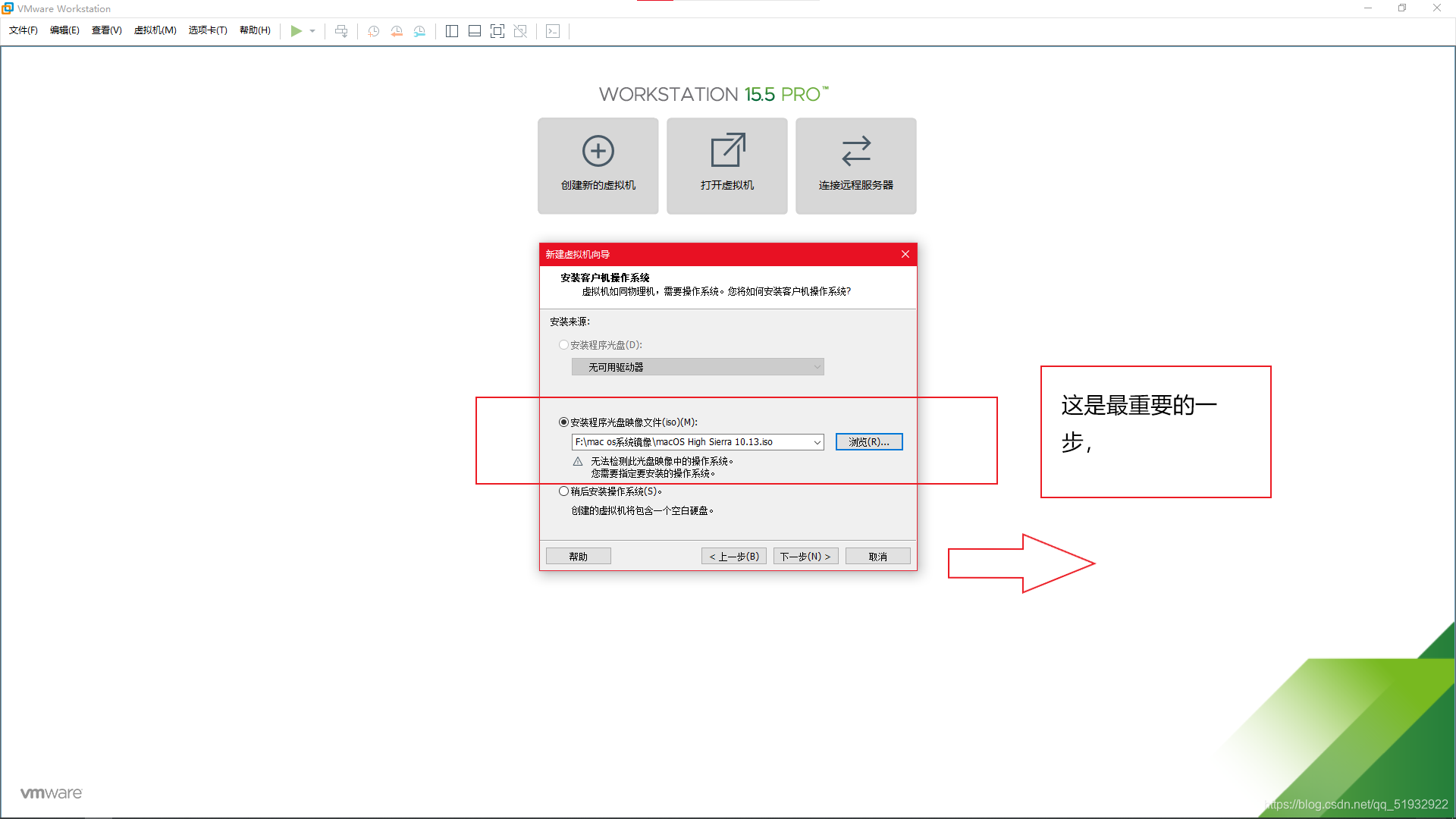Show the thumbnail bar
Screen dimensions: 1456x819
click(x=474, y=31)
